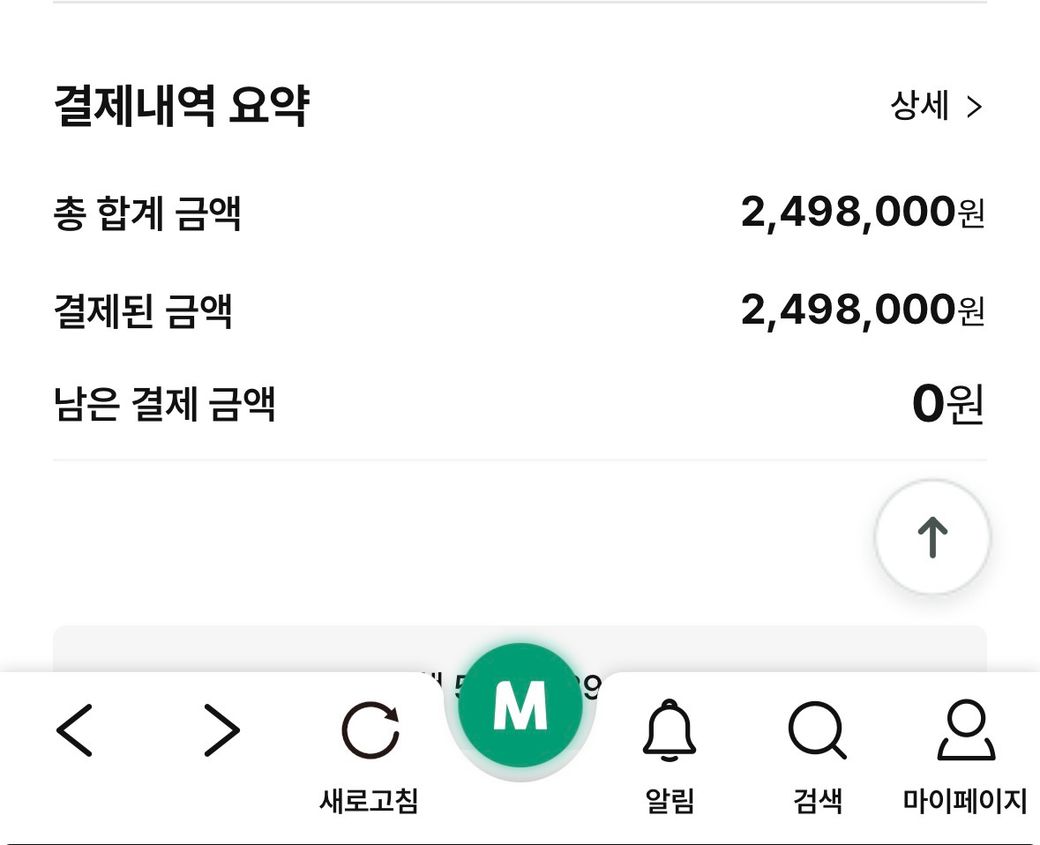Viewport: 1040px width, 845px height.
Task: Tap the forward arrow in bottom navigation
Action: [221, 731]
